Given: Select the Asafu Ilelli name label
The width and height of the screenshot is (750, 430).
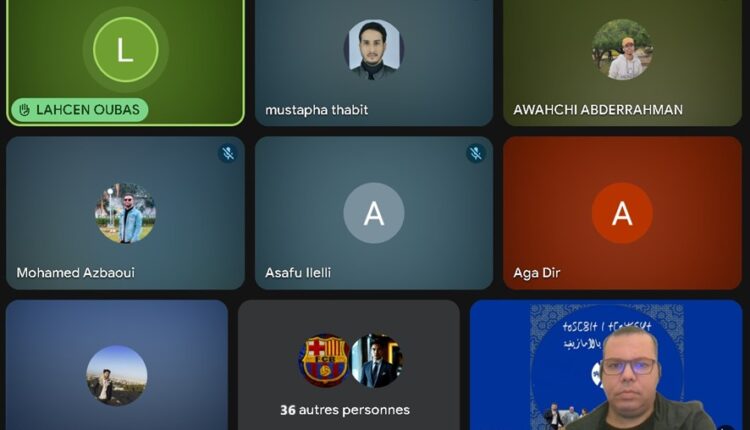Looking at the screenshot, I should coord(298,273).
